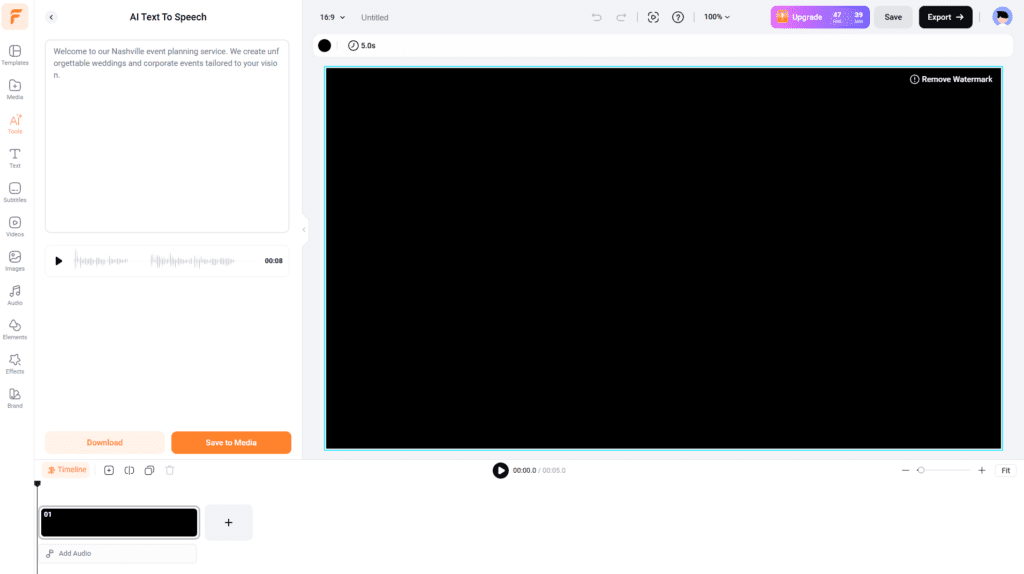Click the AI Text To Speech heading
The height and width of the screenshot is (574, 1024).
pyautogui.click(x=168, y=17)
